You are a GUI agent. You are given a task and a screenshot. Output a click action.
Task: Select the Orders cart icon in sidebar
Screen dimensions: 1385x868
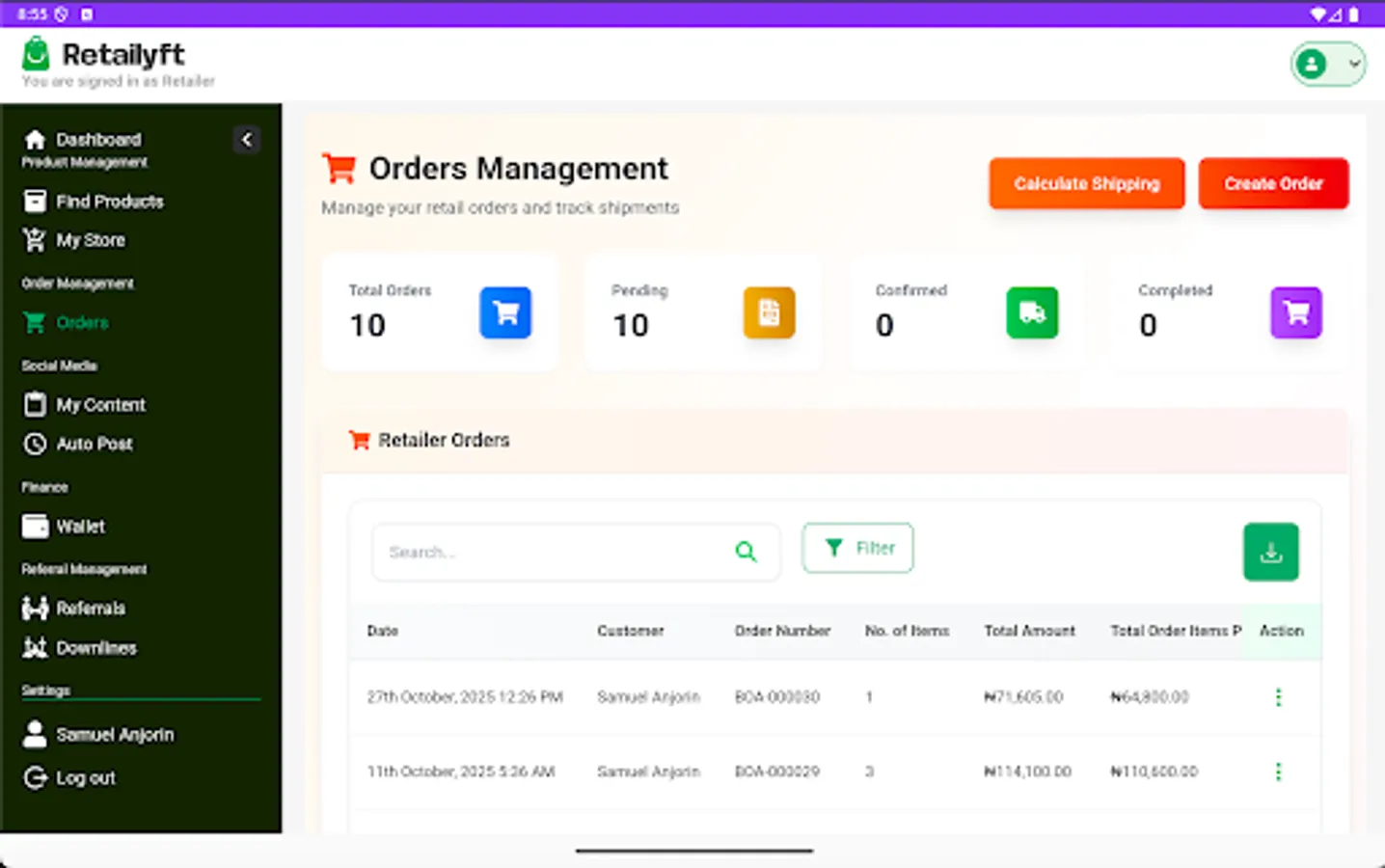tap(35, 322)
